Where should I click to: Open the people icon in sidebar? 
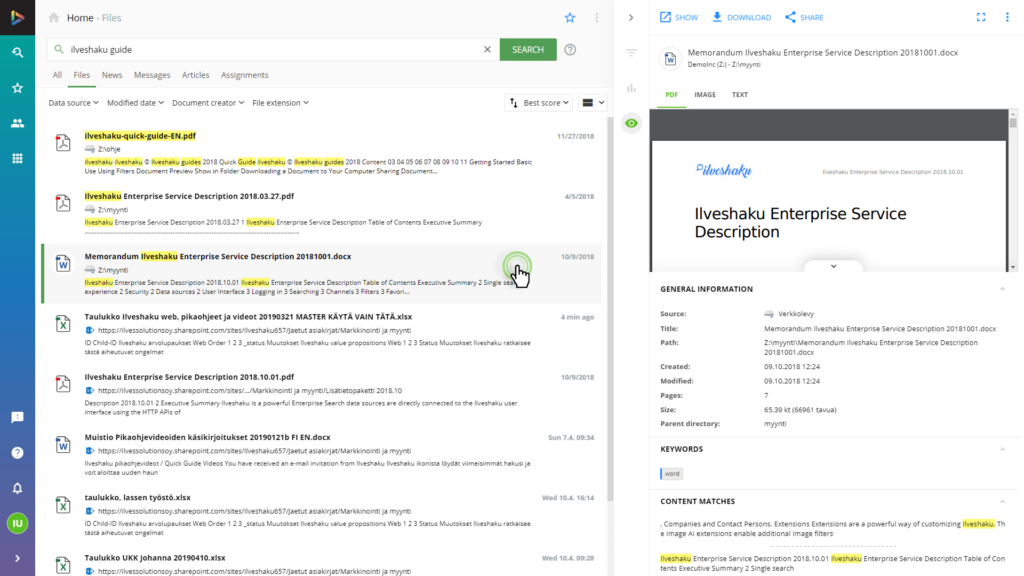18,123
